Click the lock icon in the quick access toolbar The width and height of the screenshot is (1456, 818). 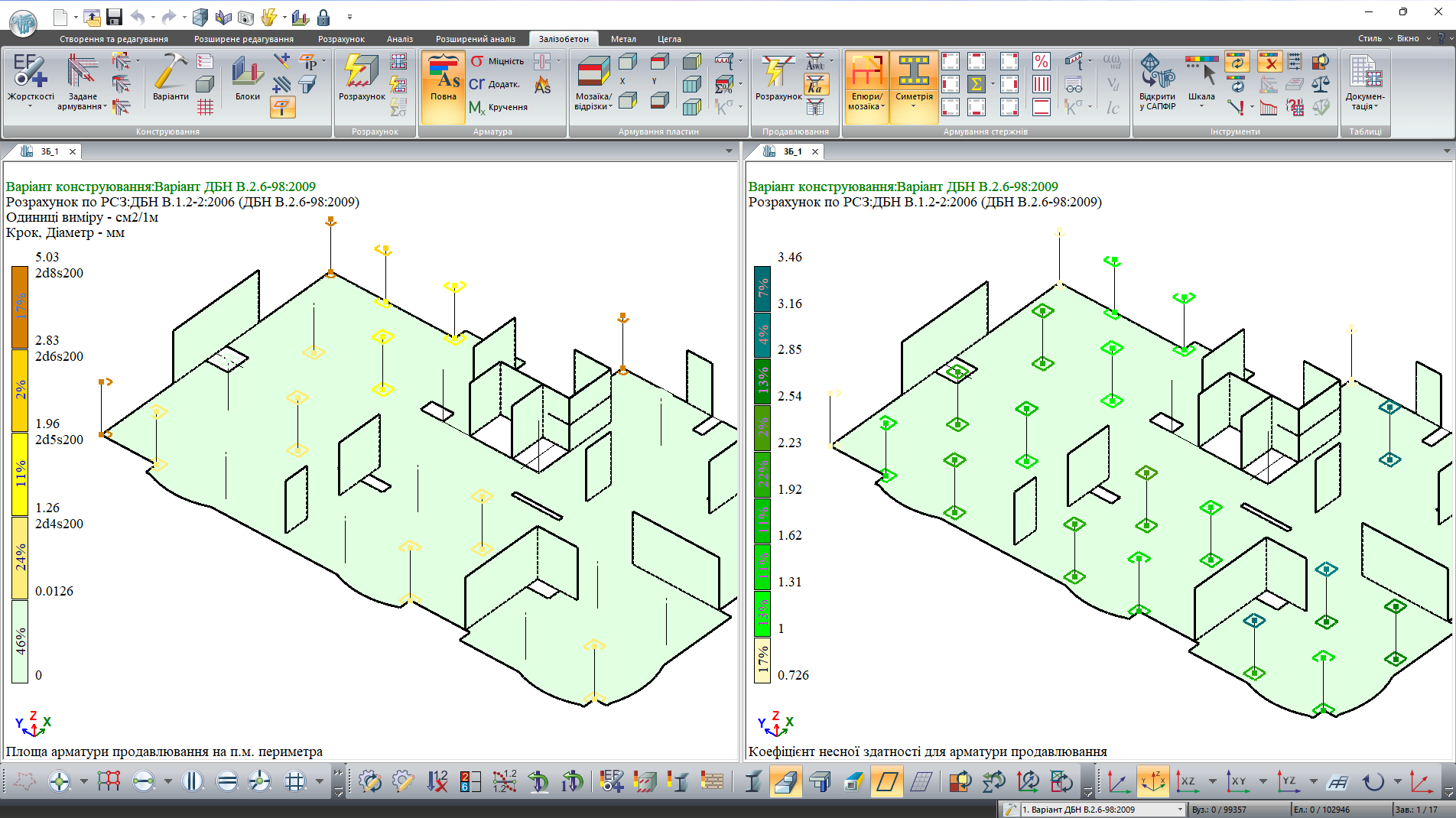[x=323, y=17]
